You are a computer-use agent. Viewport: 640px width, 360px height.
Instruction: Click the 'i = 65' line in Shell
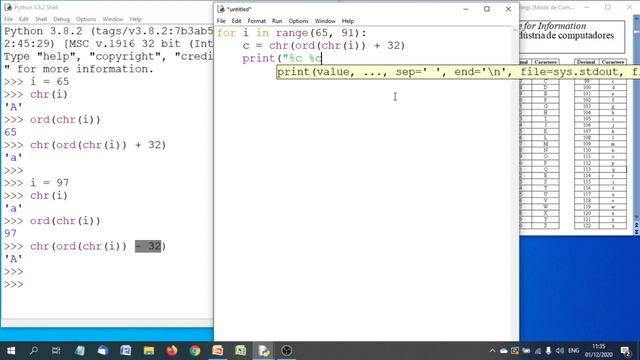(x=49, y=82)
